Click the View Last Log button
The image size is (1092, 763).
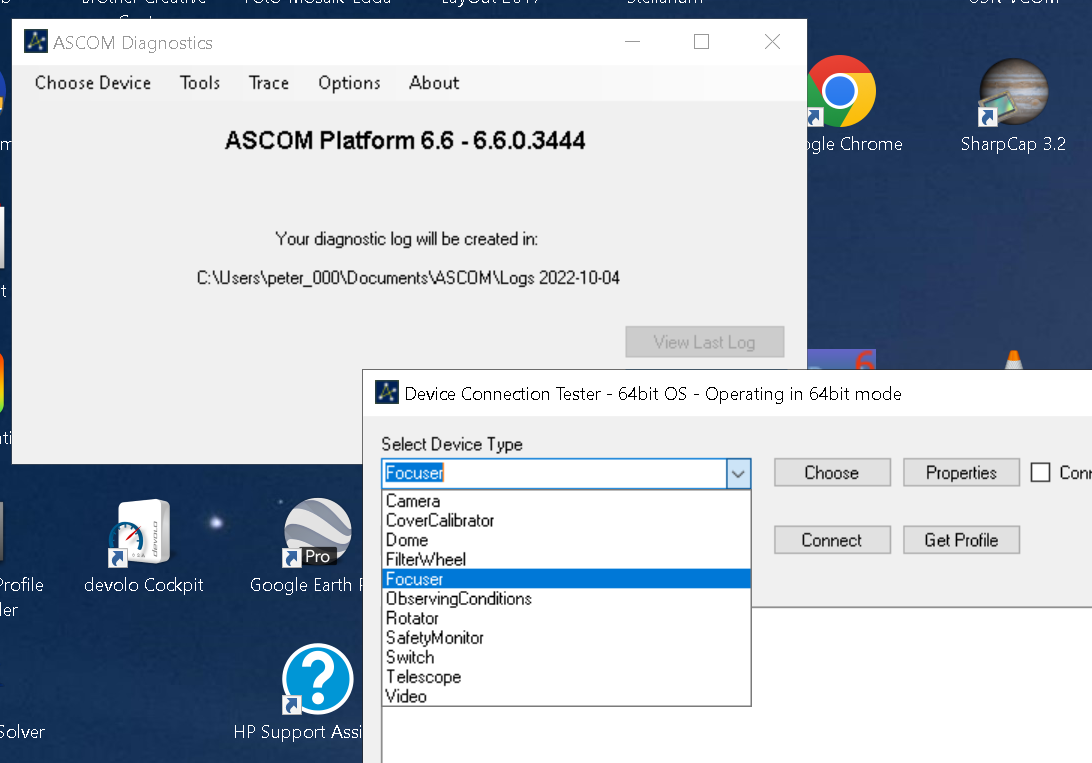[x=705, y=342]
